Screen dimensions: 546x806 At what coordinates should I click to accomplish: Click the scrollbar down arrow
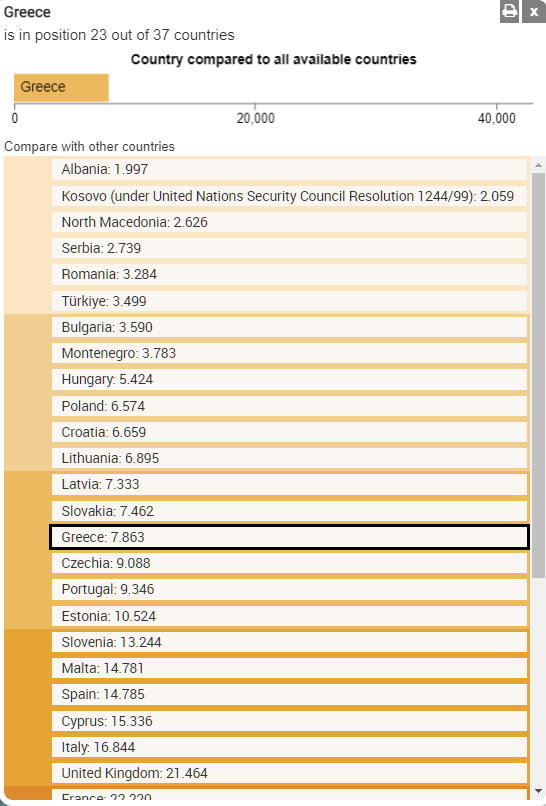[538, 791]
